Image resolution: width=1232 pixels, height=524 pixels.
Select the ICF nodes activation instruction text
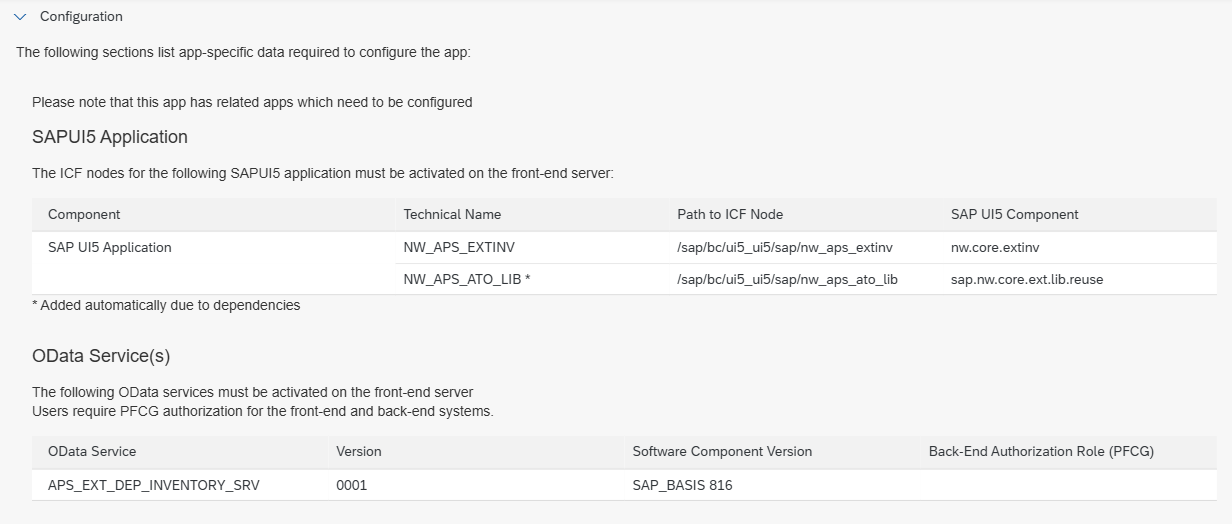tap(322, 173)
